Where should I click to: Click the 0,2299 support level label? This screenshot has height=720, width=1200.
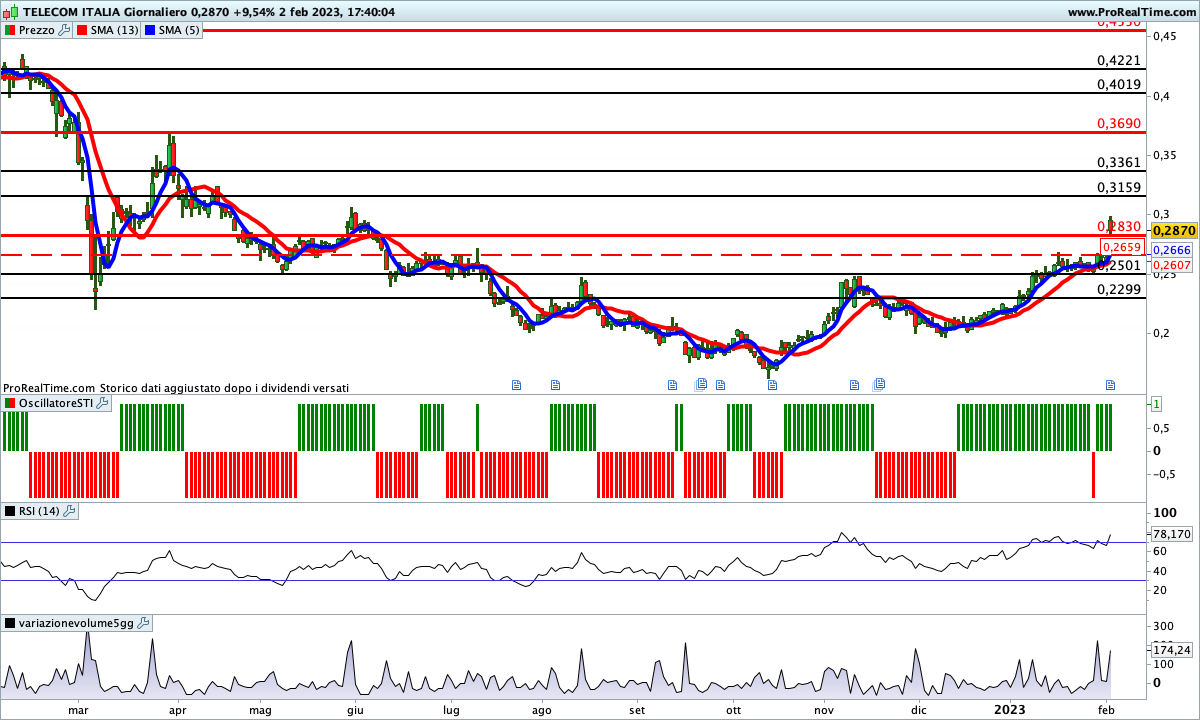pyautogui.click(x=1119, y=289)
